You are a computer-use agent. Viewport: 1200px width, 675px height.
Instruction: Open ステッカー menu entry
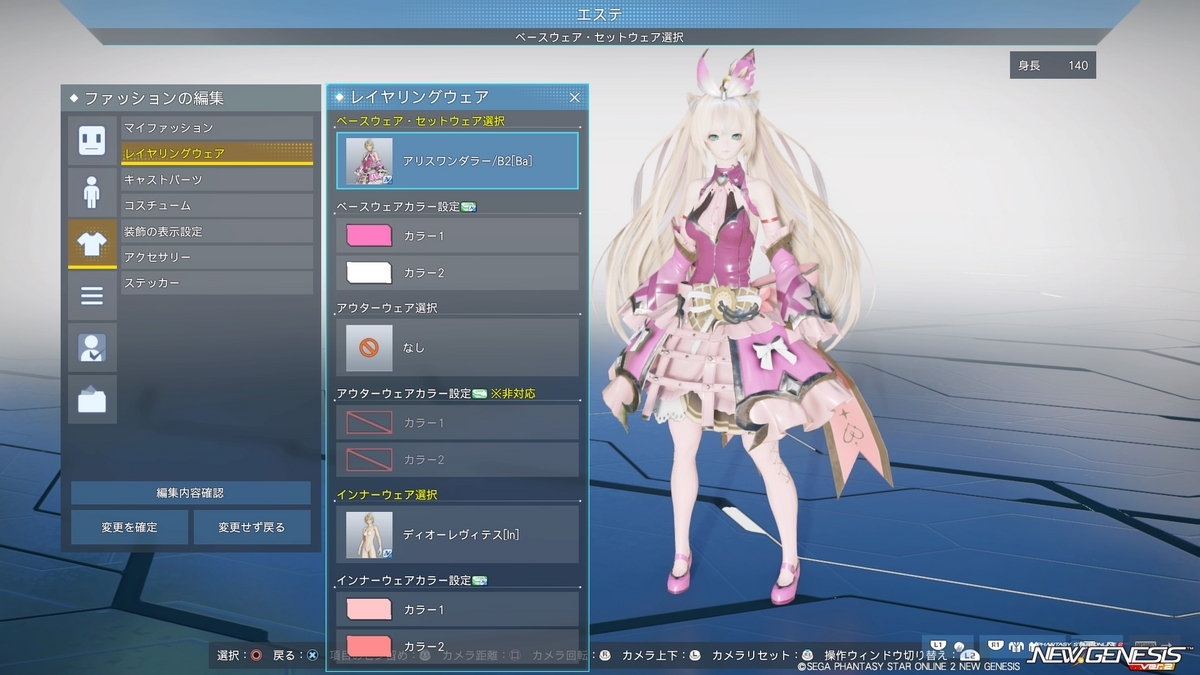pos(217,284)
